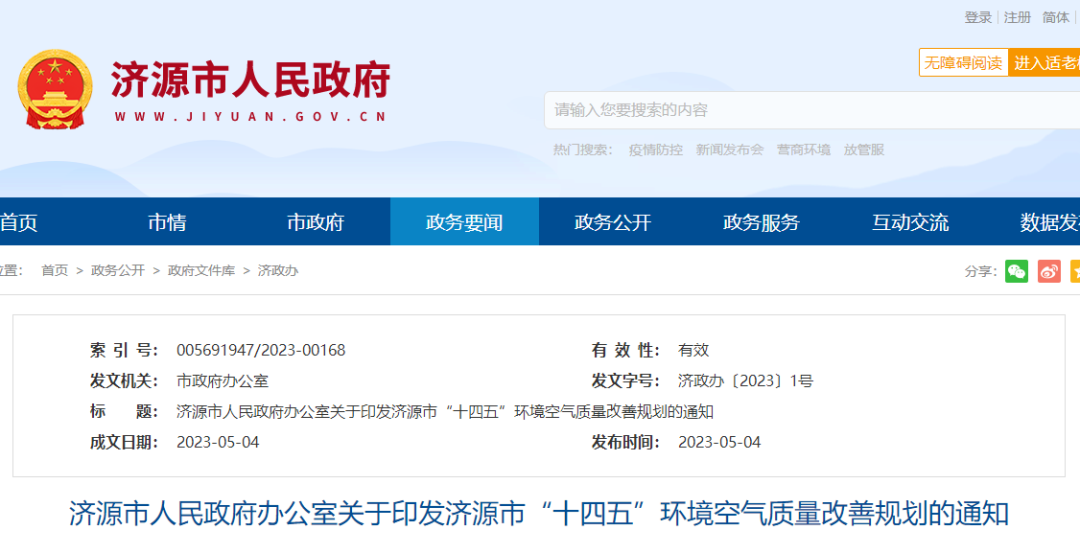Open the 政务公开 navigation item
This screenshot has width=1080, height=553.
pos(612,222)
